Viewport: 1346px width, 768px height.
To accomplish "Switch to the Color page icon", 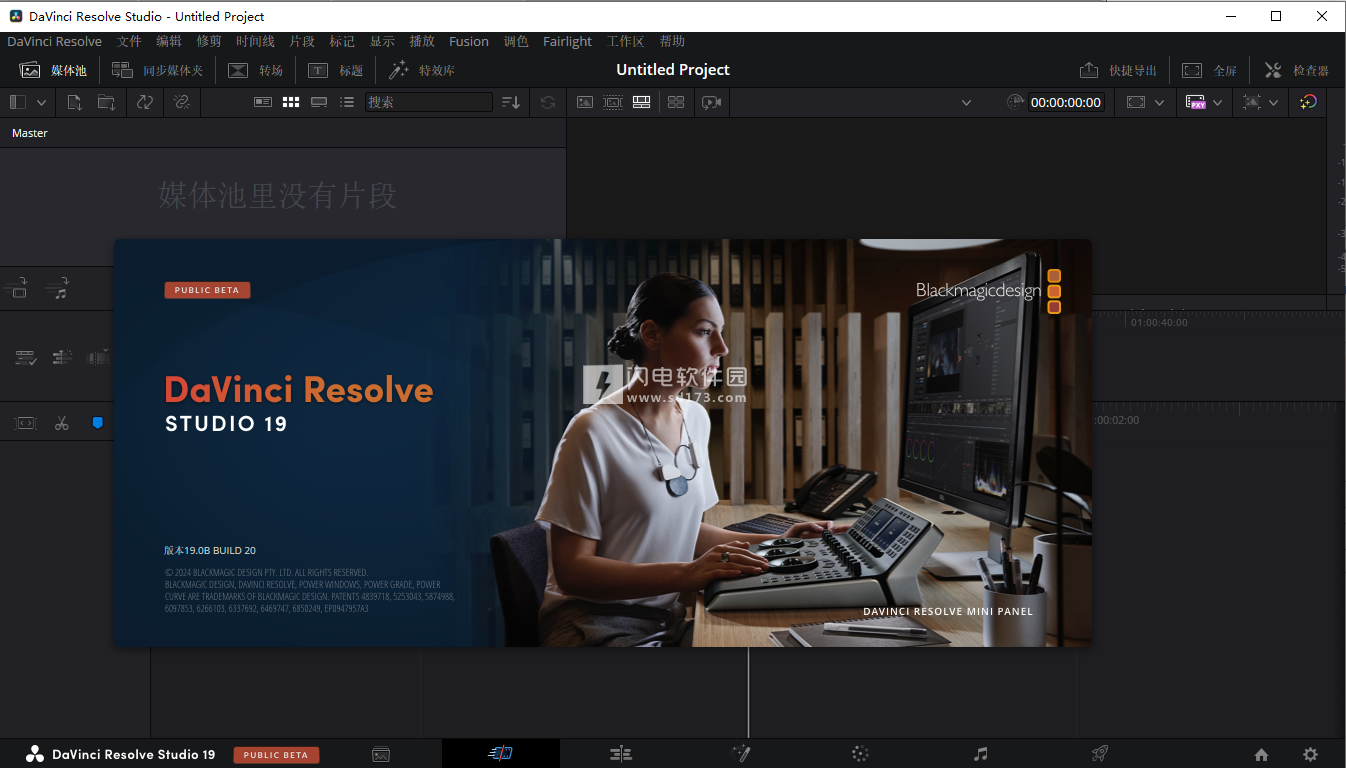I will [860, 754].
